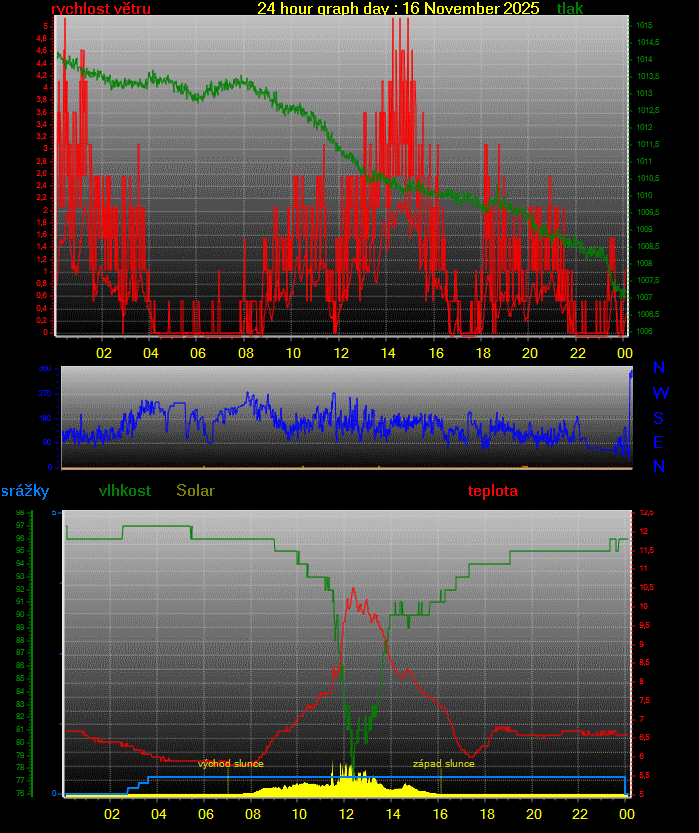
Task: Click the 'E' wind direction letter
Action: [659, 442]
